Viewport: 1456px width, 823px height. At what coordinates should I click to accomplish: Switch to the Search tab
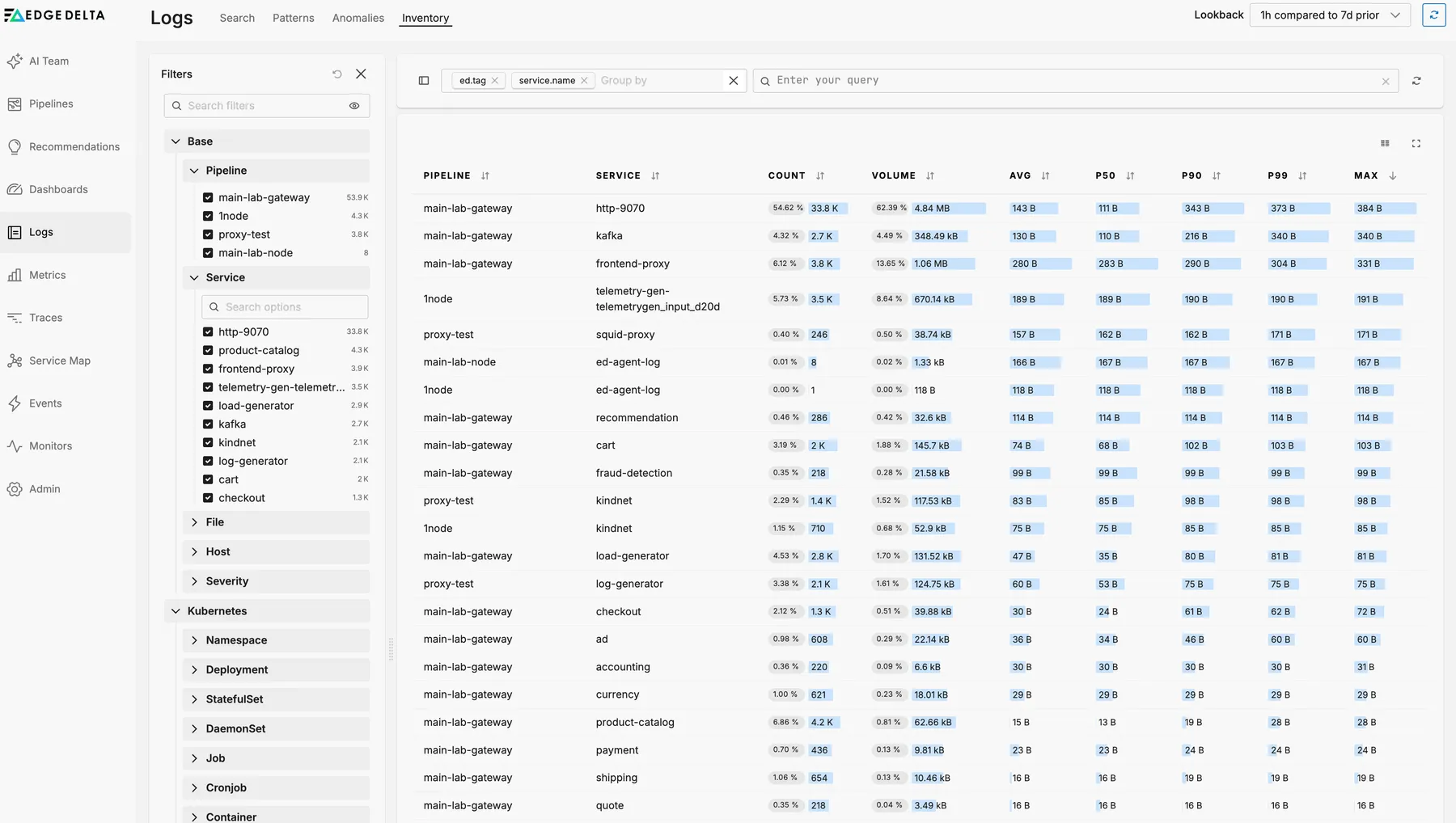[x=237, y=19]
